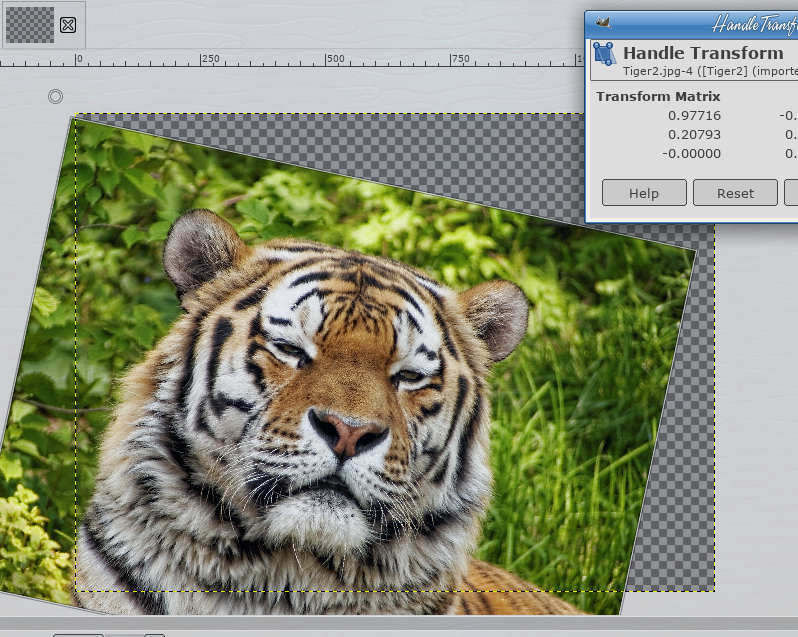Close the image tab with the X icon
The width and height of the screenshot is (798, 637).
(68, 25)
